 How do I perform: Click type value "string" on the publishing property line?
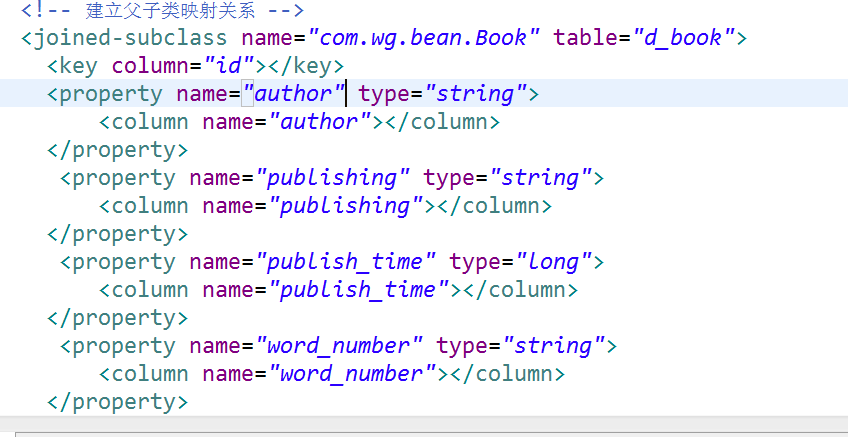click(541, 178)
